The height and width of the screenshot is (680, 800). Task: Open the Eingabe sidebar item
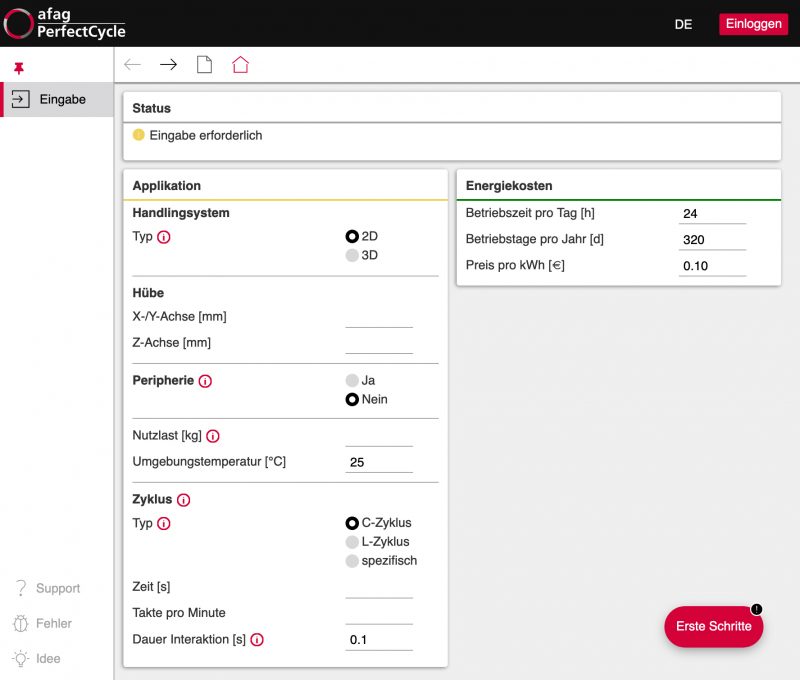tap(58, 99)
